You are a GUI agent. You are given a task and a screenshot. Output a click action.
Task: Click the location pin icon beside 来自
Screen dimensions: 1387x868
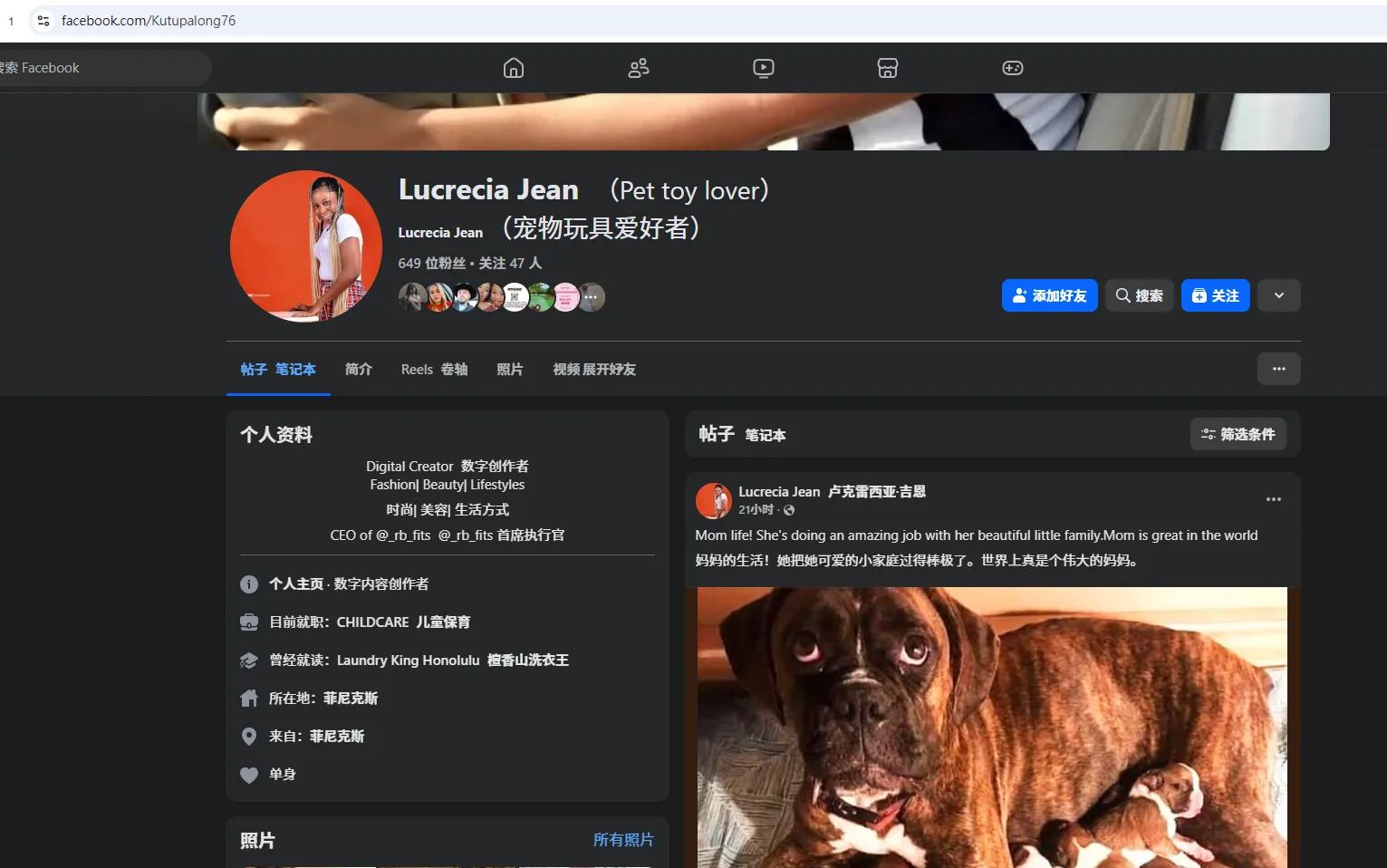(249, 737)
